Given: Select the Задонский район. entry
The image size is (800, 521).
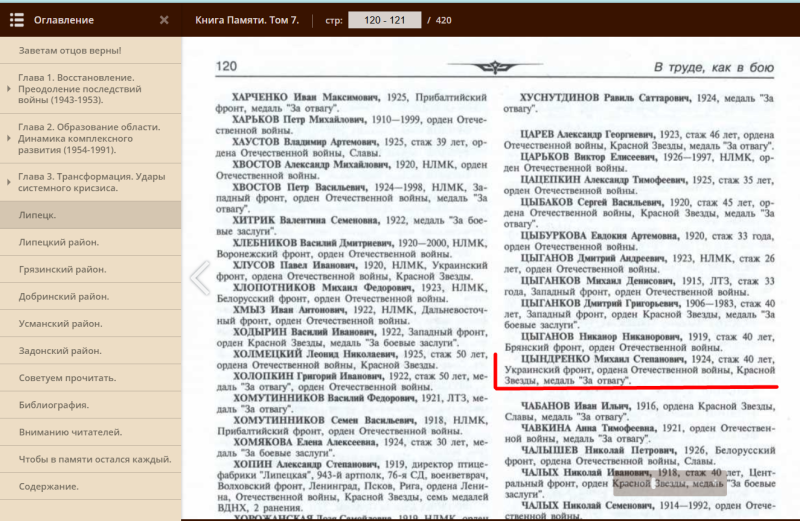Looking at the screenshot, I should click(90, 350).
